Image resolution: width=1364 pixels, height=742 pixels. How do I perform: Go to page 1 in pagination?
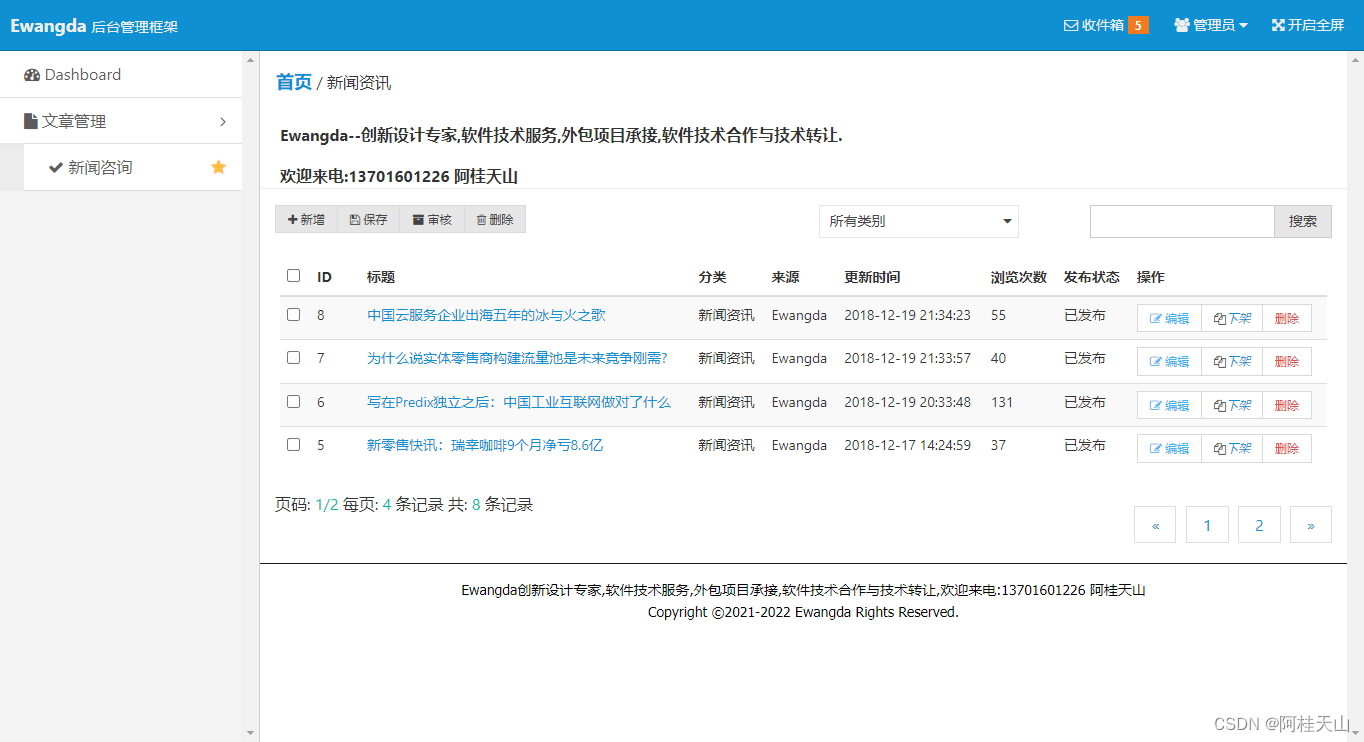tap(1207, 525)
